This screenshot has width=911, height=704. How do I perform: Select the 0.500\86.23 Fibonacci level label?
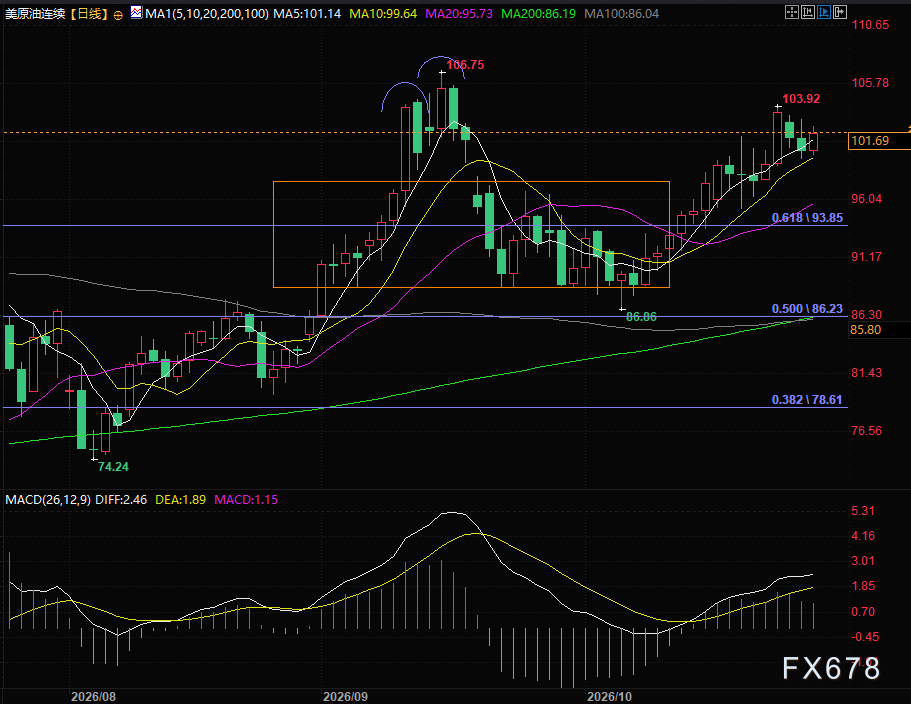(x=807, y=309)
